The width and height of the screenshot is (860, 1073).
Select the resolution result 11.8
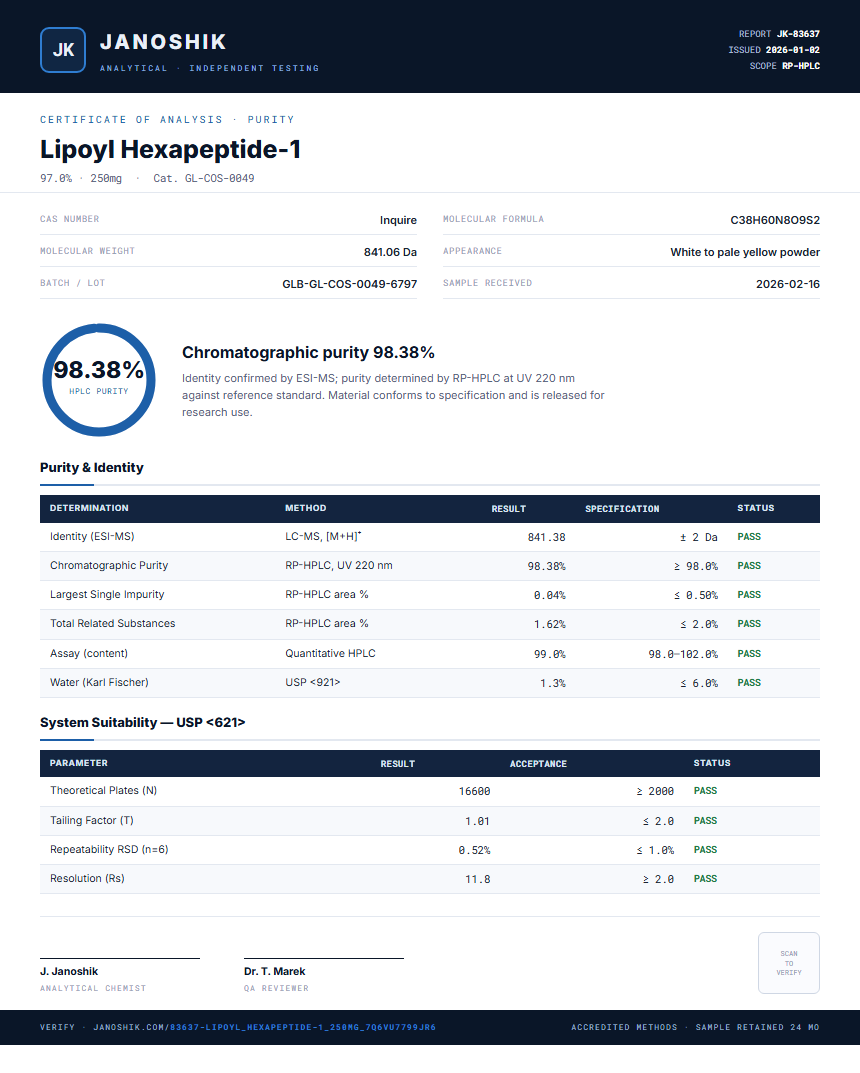(x=478, y=879)
